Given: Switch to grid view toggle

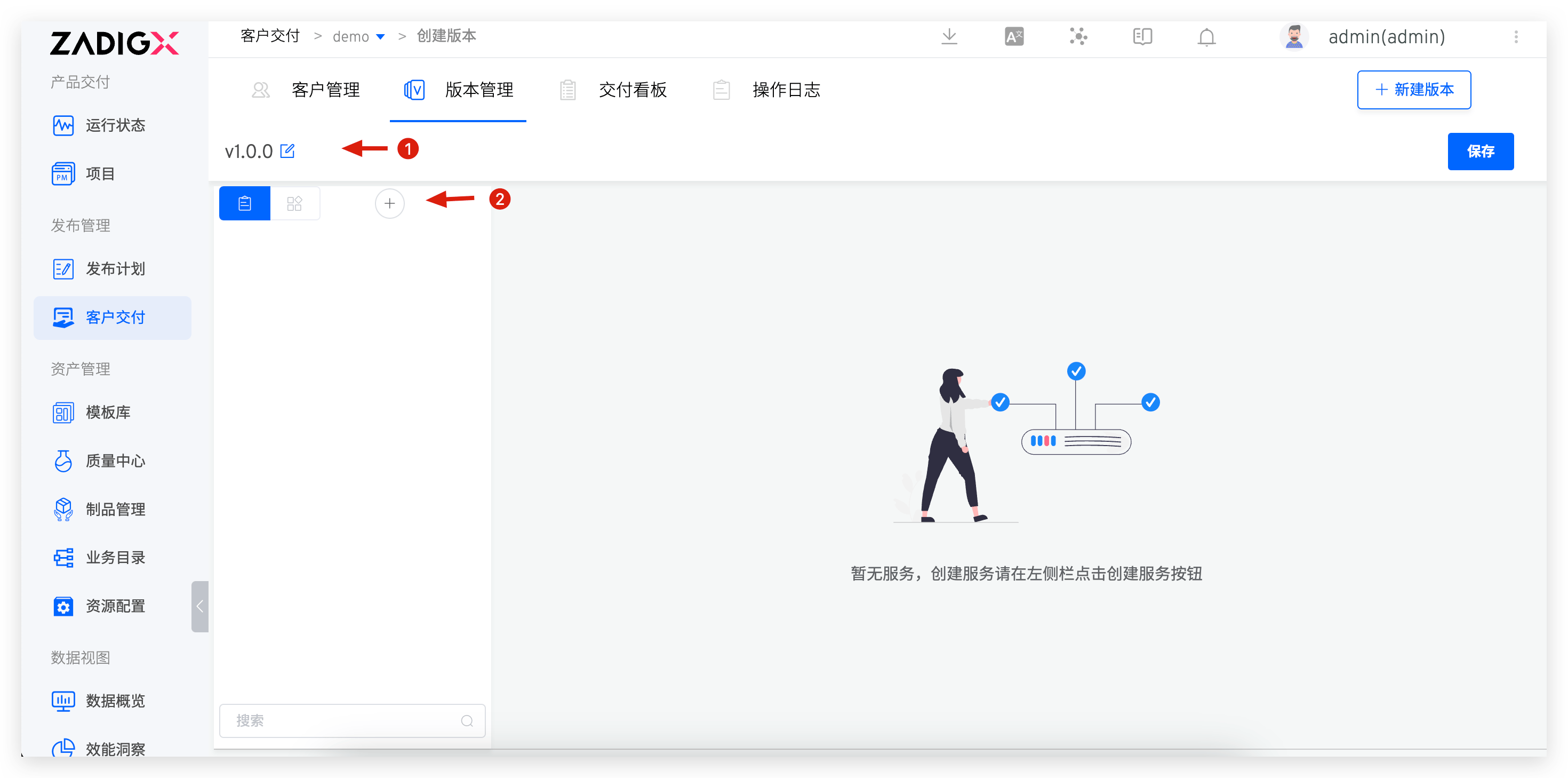Looking at the screenshot, I should (x=294, y=203).
